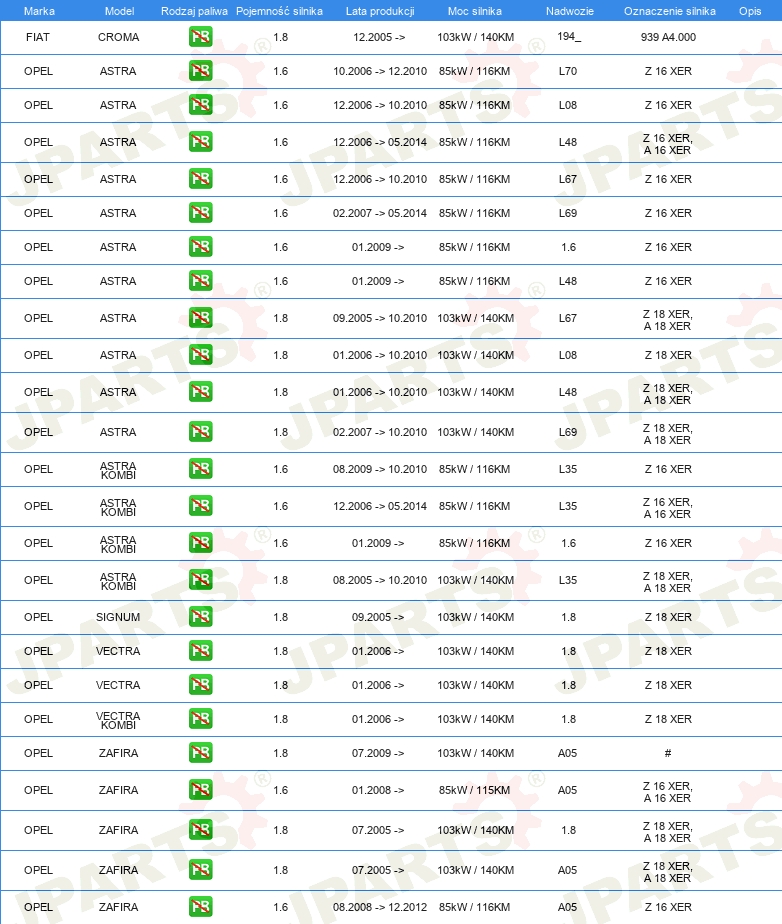Click fuel icon in the VECTRA KOMBI row
Screen dimensions: 782x924
point(200,719)
